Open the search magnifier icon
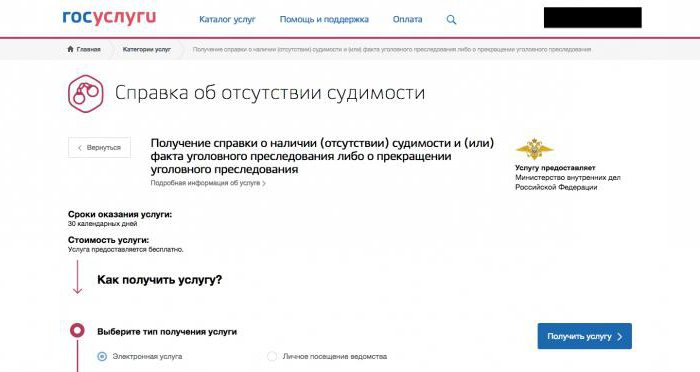 (x=451, y=20)
